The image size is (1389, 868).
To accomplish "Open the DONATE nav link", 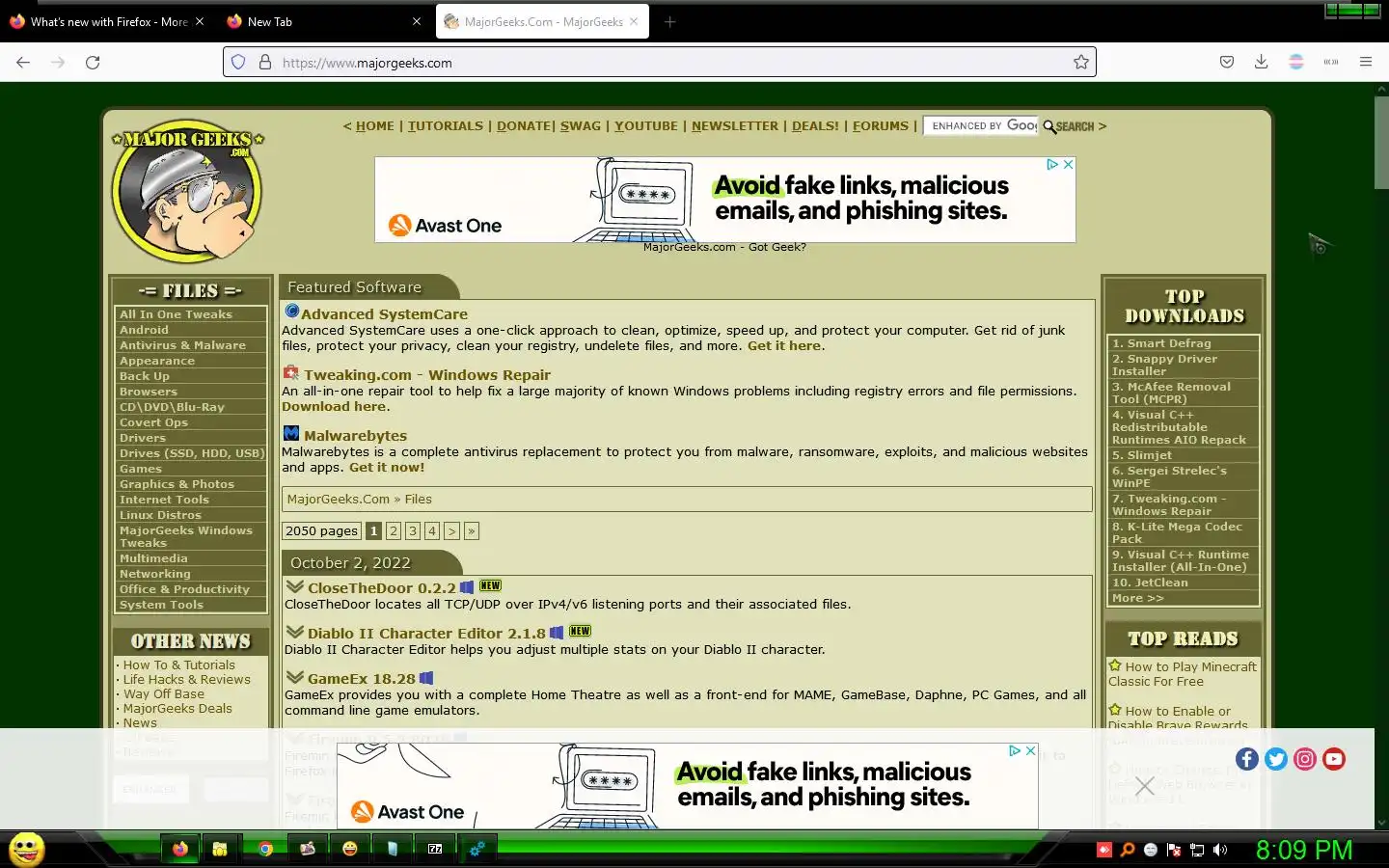I will coord(524,125).
